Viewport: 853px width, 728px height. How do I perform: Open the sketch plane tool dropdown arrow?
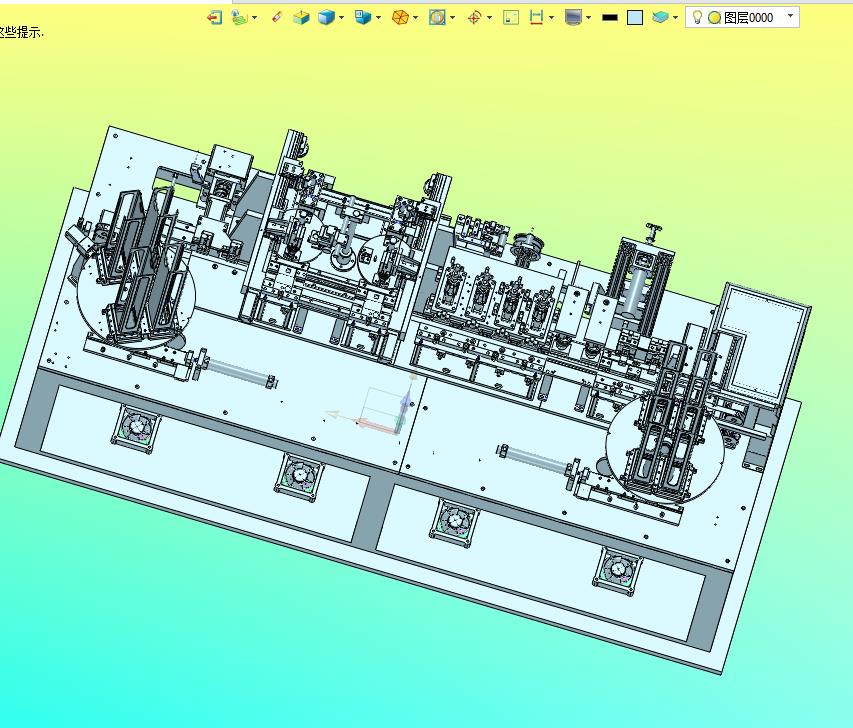pyautogui.click(x=255, y=18)
